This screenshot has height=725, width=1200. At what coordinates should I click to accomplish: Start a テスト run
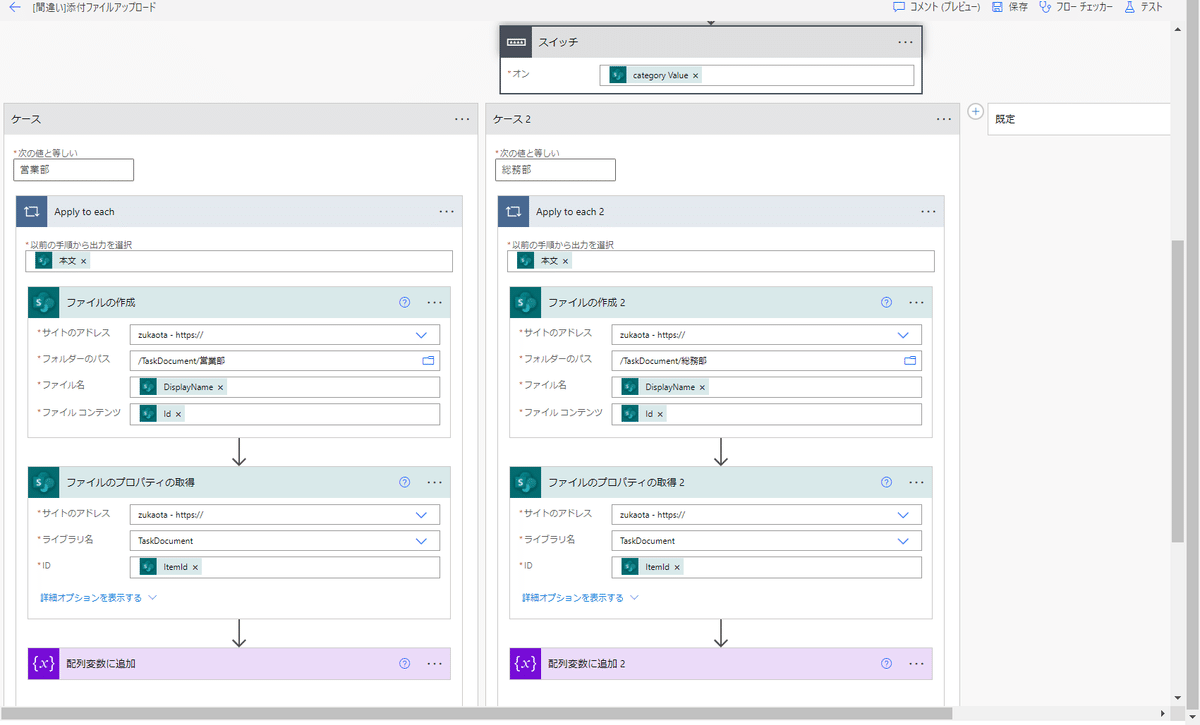[1143, 7]
